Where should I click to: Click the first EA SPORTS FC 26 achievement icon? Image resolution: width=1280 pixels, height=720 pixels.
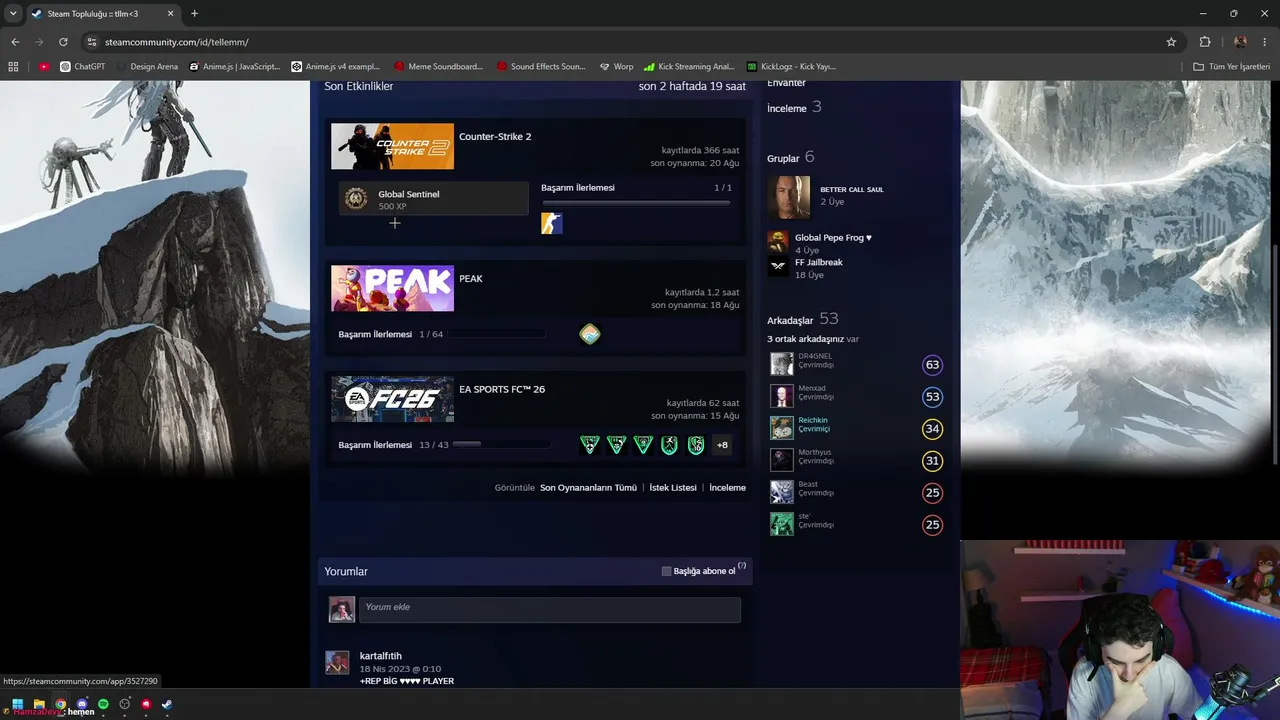(x=590, y=445)
